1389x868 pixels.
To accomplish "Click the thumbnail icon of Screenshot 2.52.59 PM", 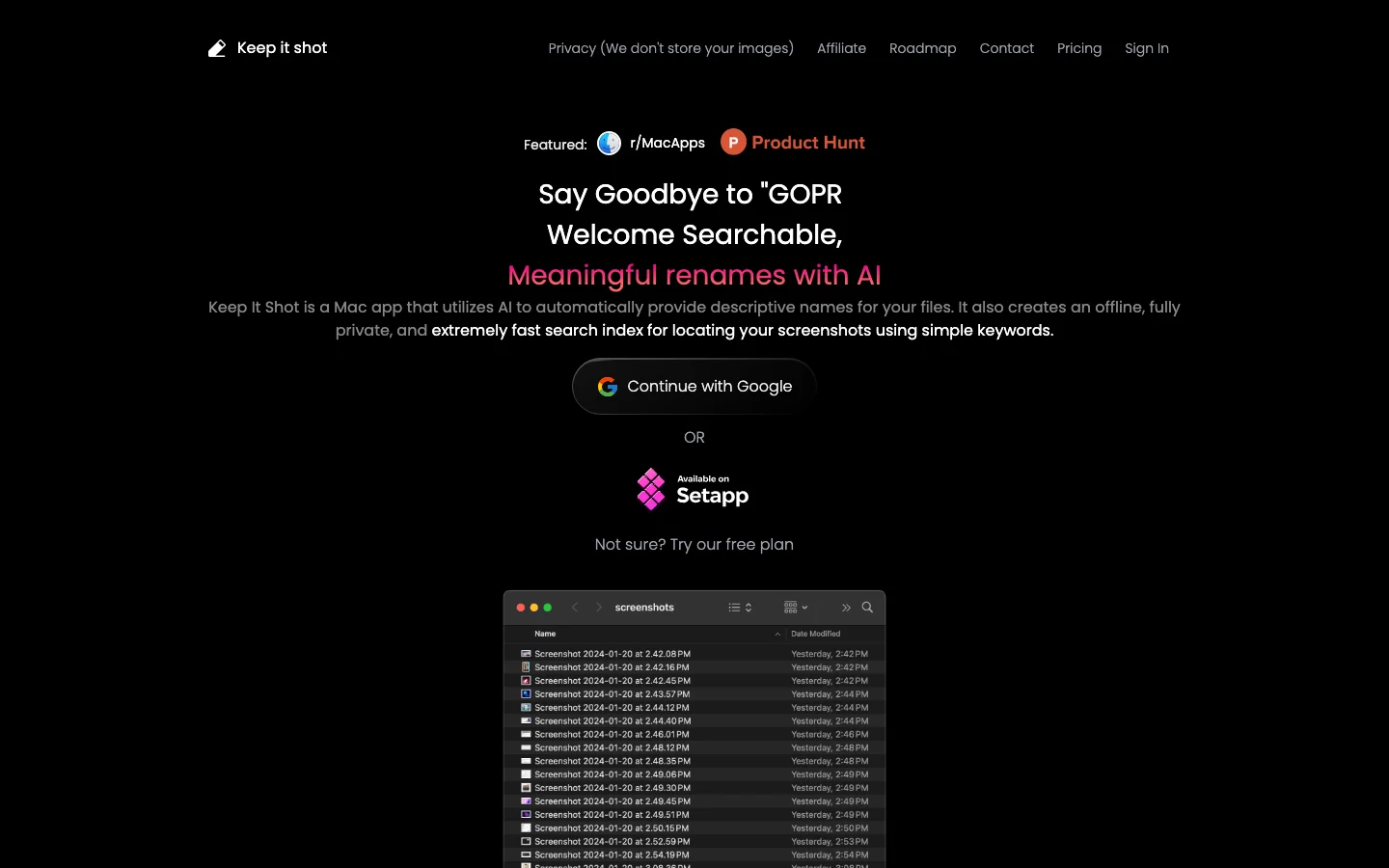I will point(526,842).
